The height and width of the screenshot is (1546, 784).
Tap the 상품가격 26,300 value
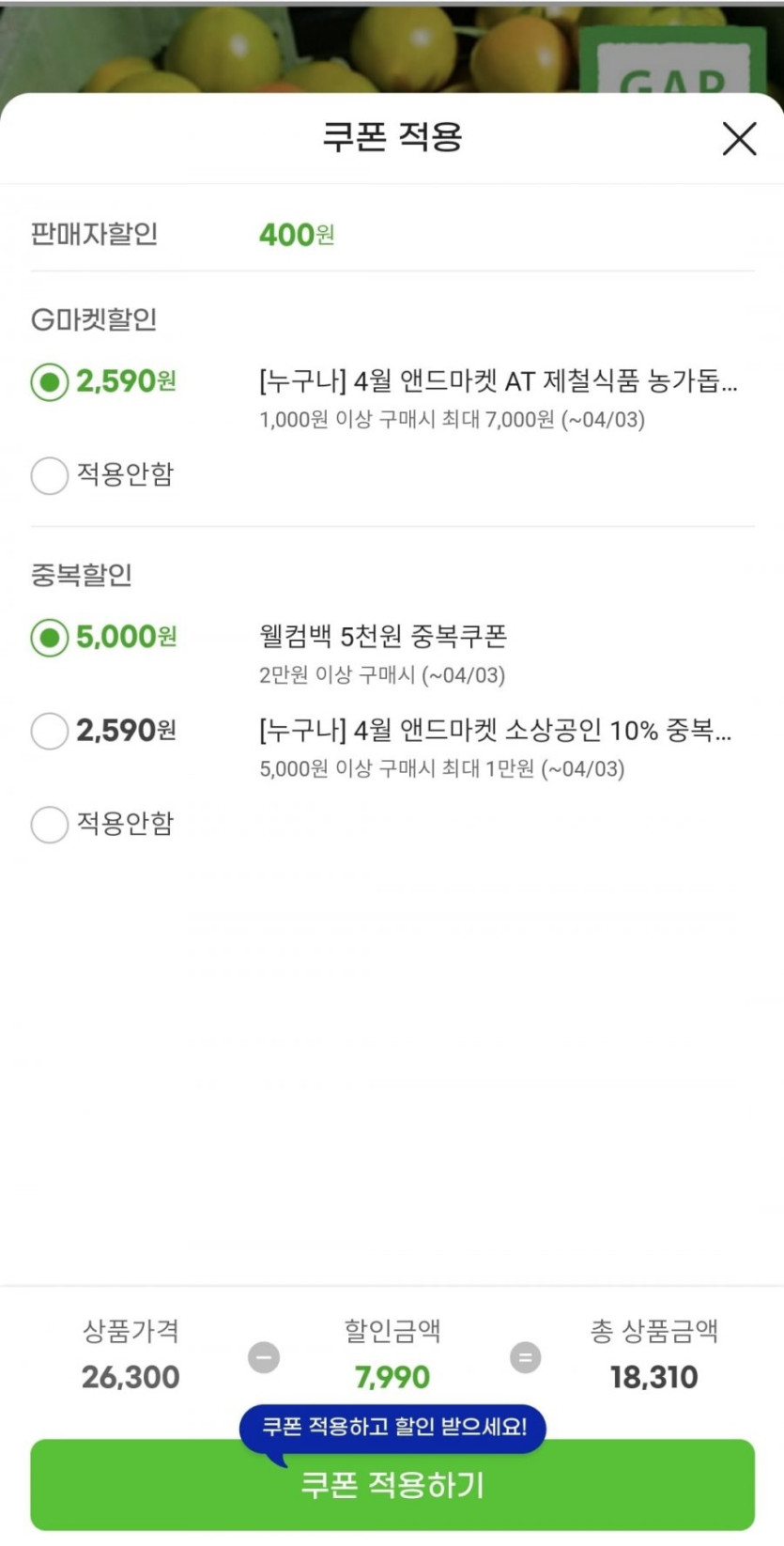[x=131, y=1377]
